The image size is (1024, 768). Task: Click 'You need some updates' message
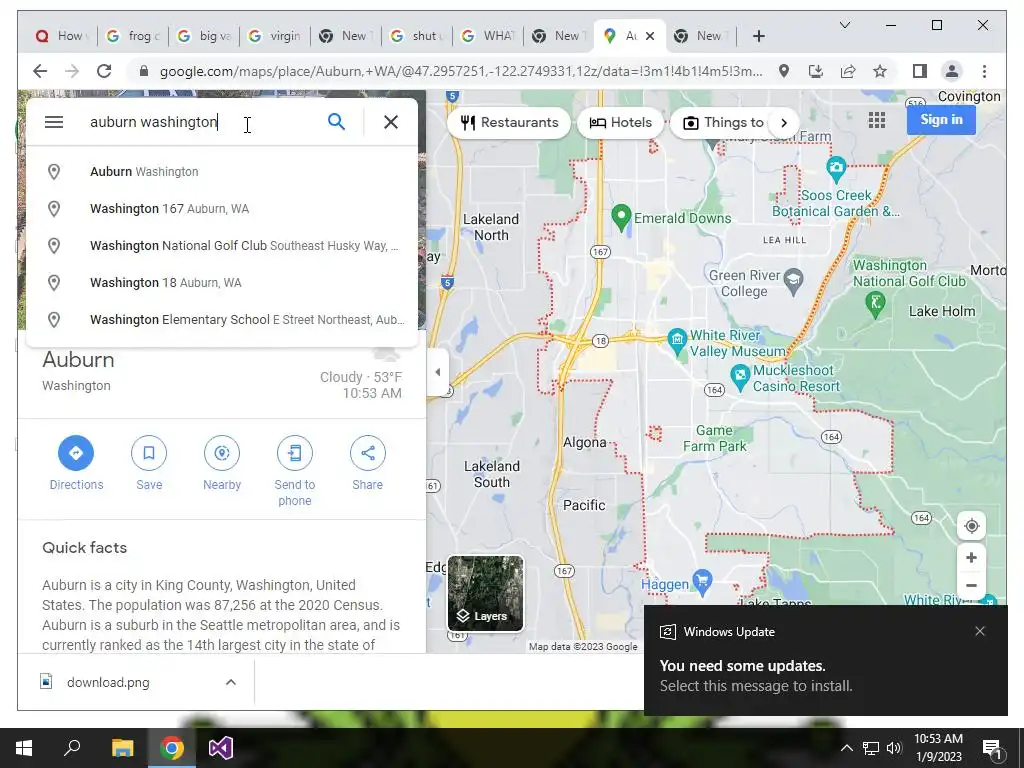[x=743, y=665]
